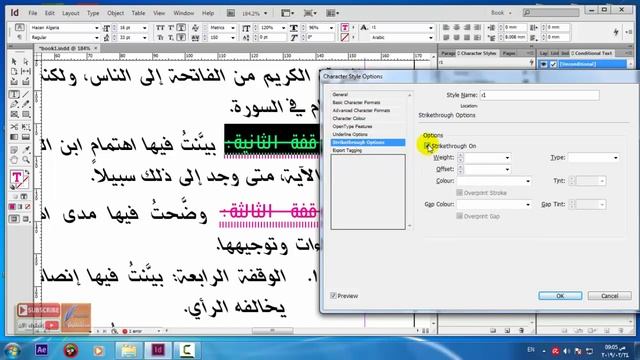Toggle the Overprint Gap checkbox
This screenshot has height=360, width=640.
pyautogui.click(x=460, y=216)
